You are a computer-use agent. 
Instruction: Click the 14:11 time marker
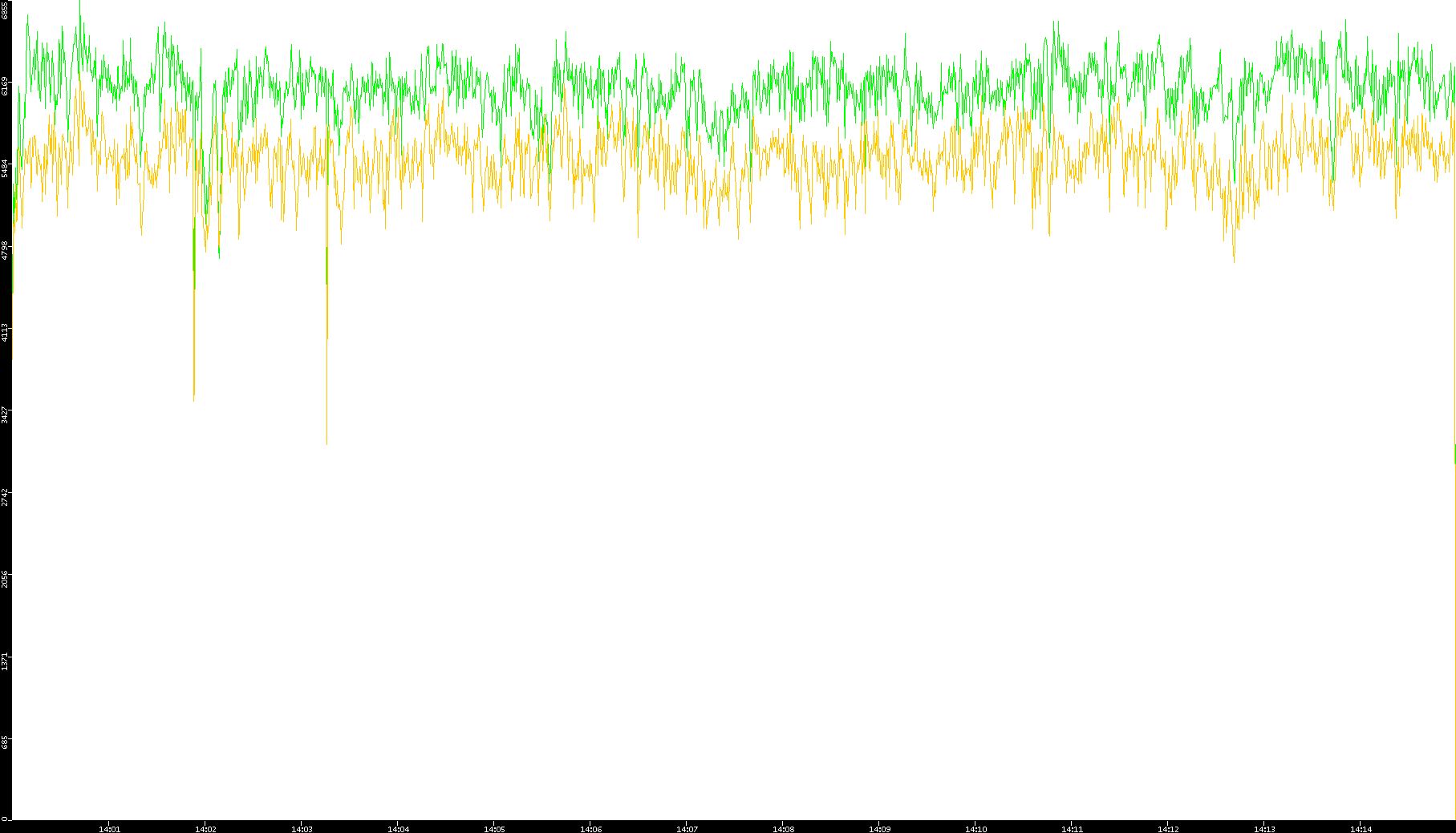click(x=1072, y=829)
